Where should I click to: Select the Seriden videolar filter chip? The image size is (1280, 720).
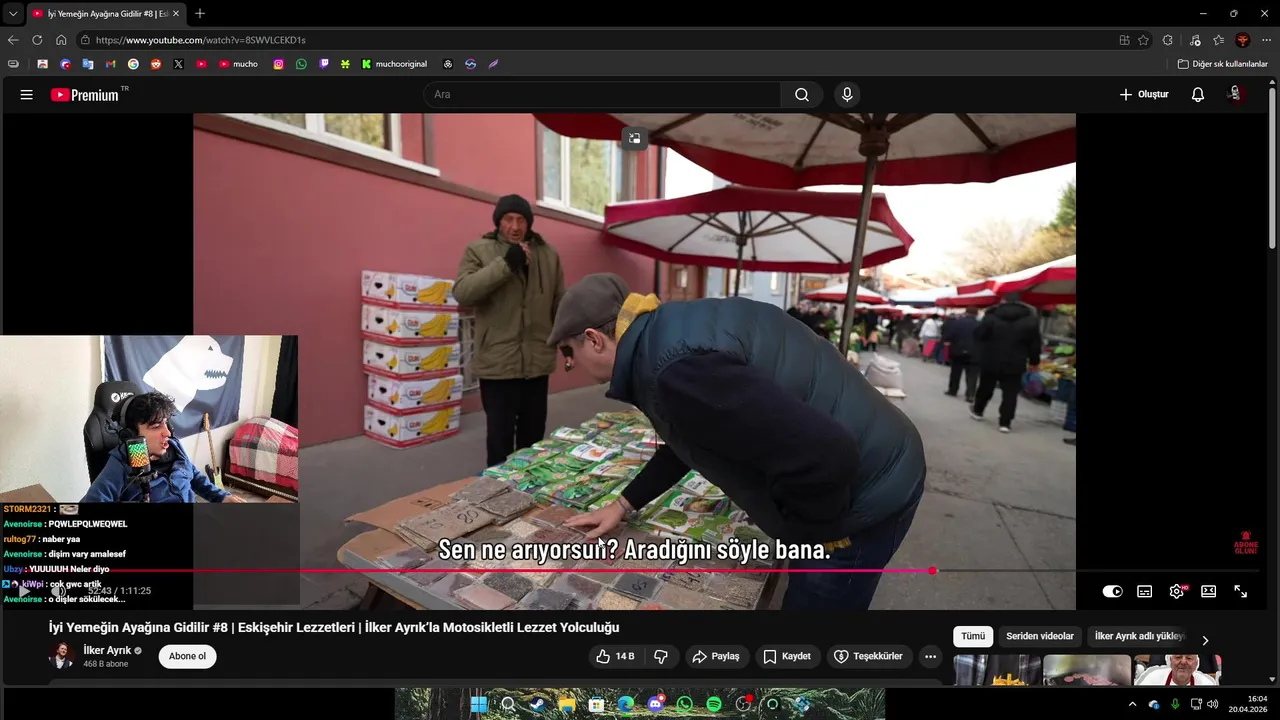pos(1040,636)
